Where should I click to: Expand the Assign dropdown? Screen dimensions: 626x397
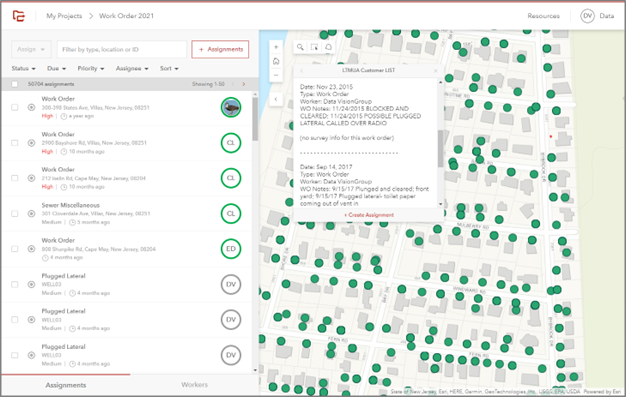click(31, 50)
